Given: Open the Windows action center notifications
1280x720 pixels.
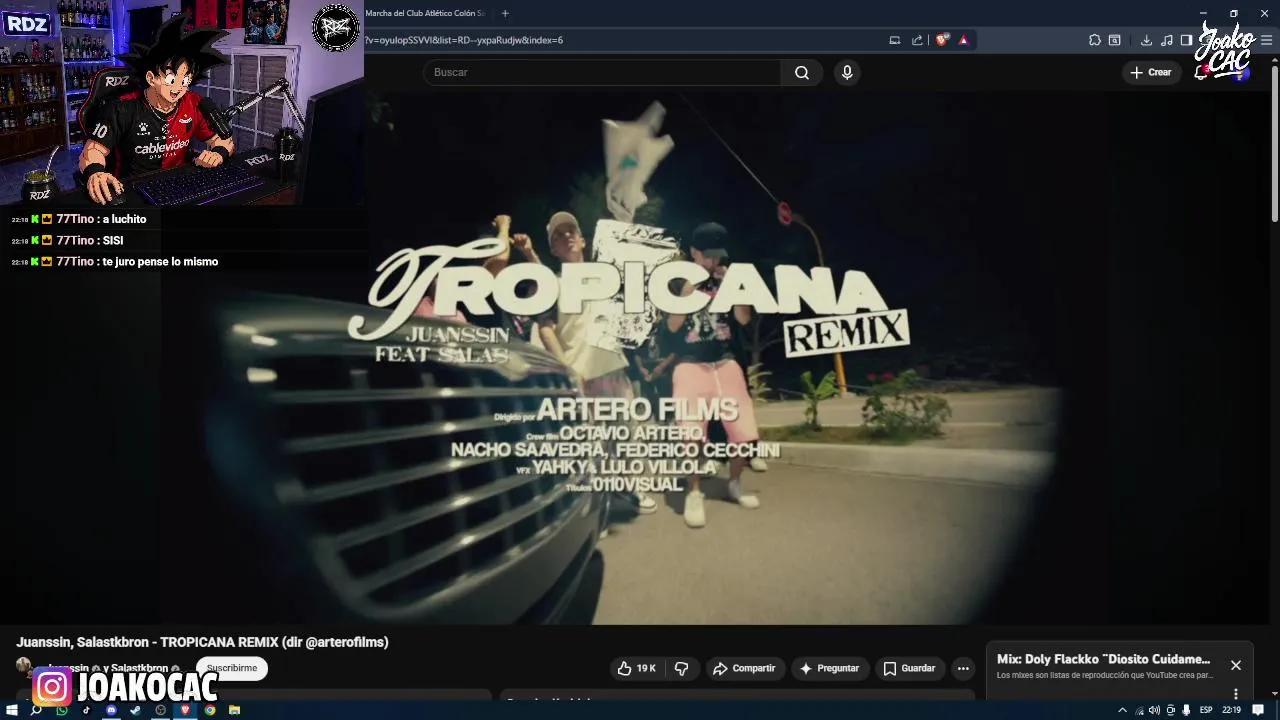Looking at the screenshot, I should point(1258,710).
